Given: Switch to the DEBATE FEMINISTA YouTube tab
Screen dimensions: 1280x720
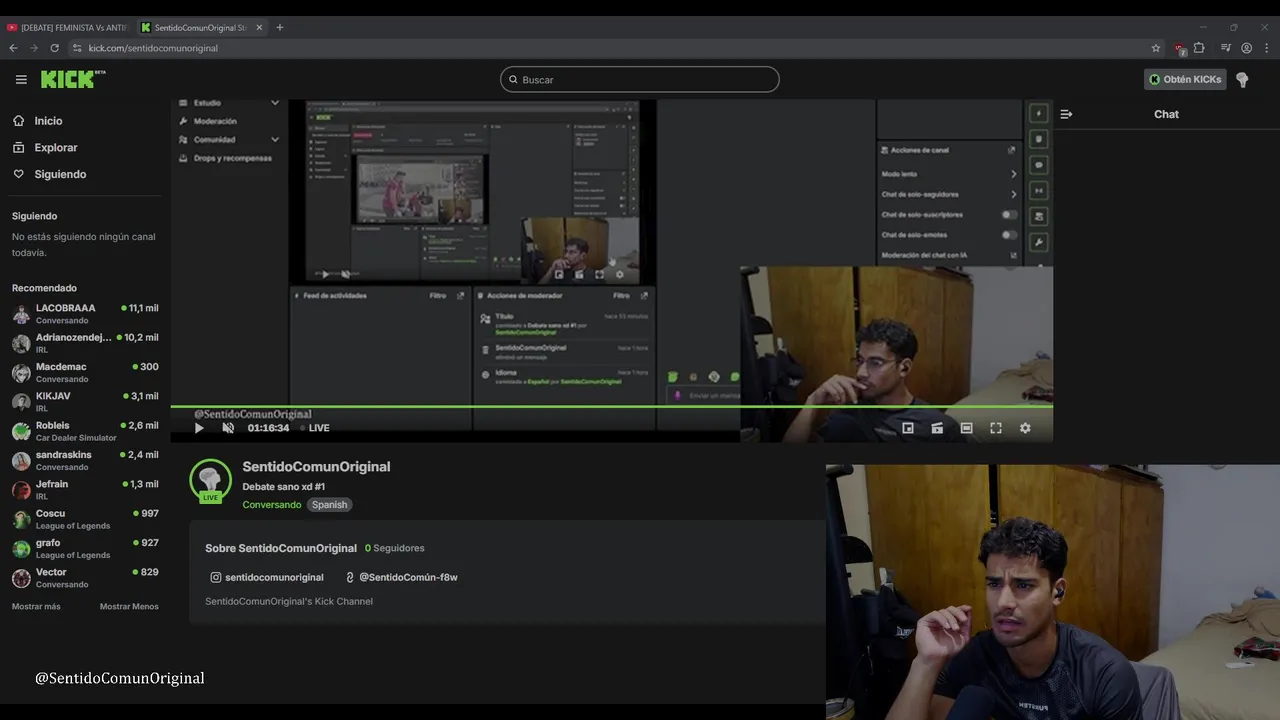Looking at the screenshot, I should (x=66, y=28).
